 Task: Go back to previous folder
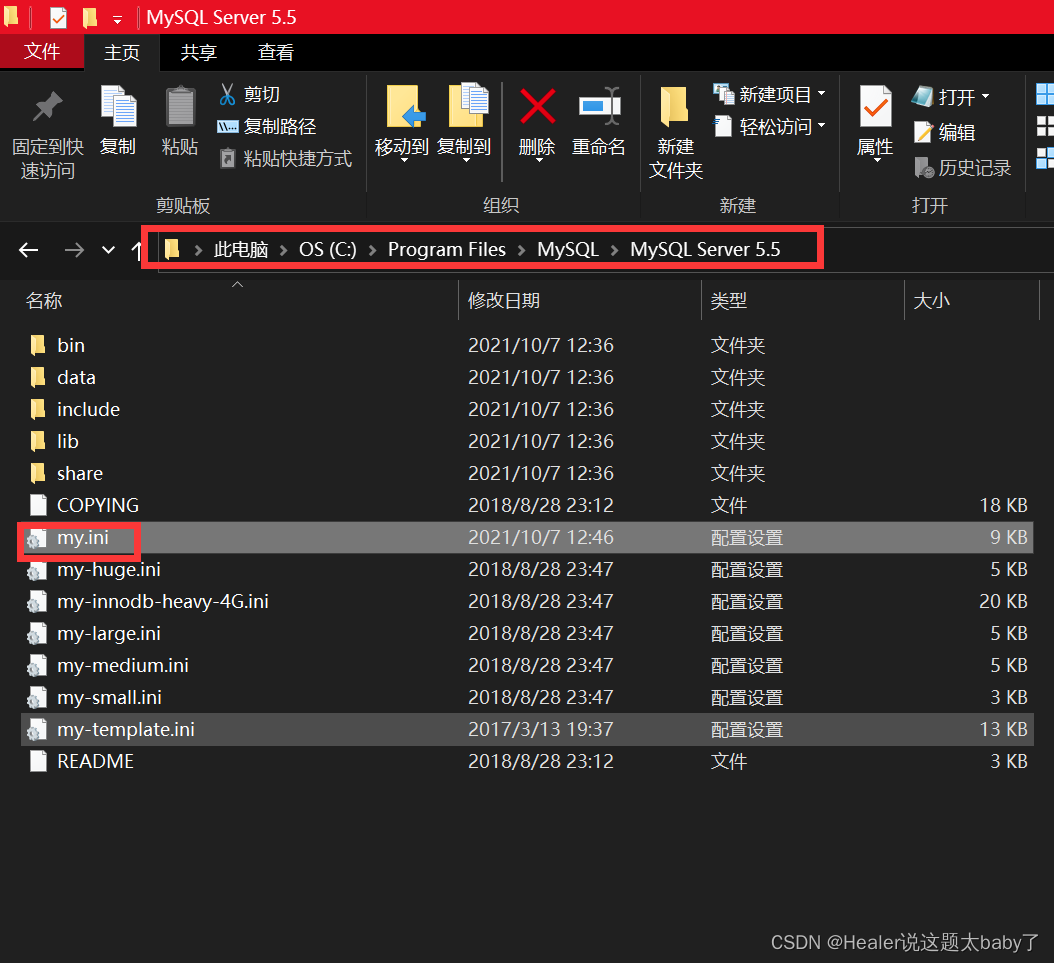28,250
